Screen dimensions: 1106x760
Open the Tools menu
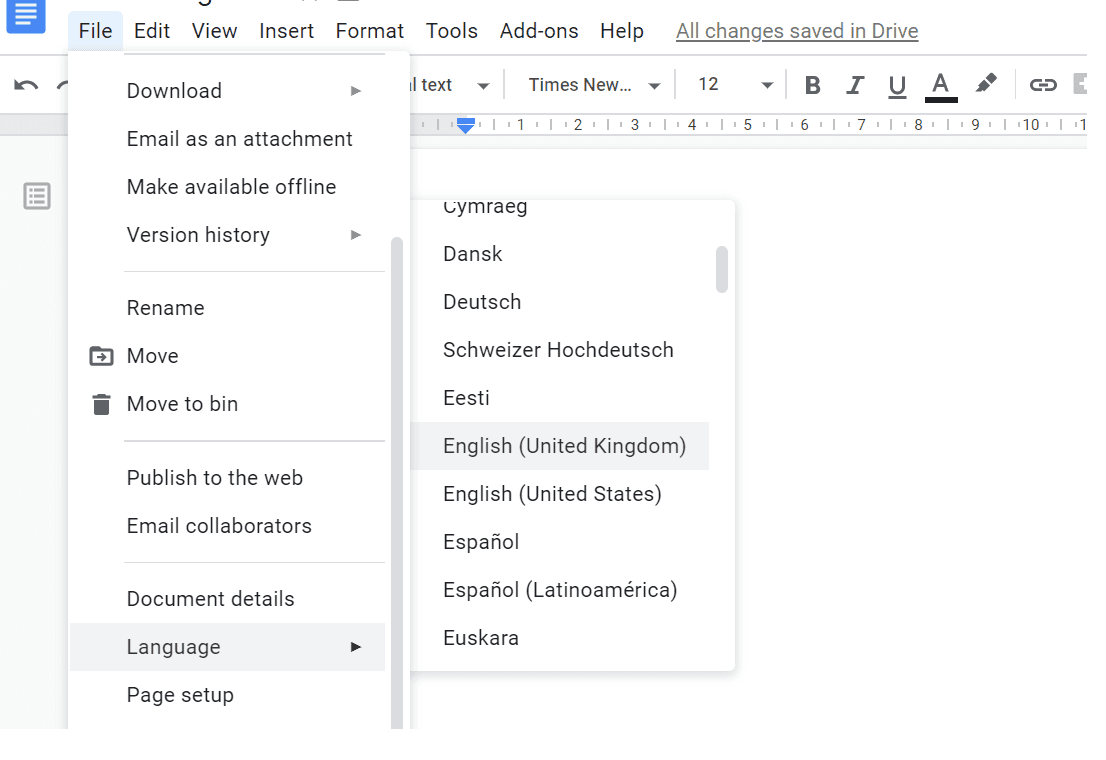(451, 31)
